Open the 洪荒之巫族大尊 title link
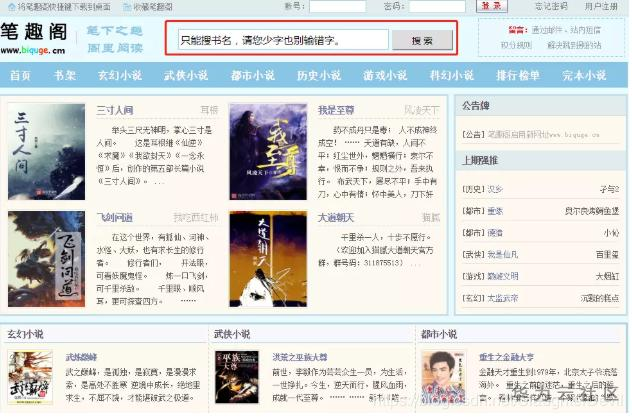Viewport: 632px width, 419px height. tap(300, 357)
